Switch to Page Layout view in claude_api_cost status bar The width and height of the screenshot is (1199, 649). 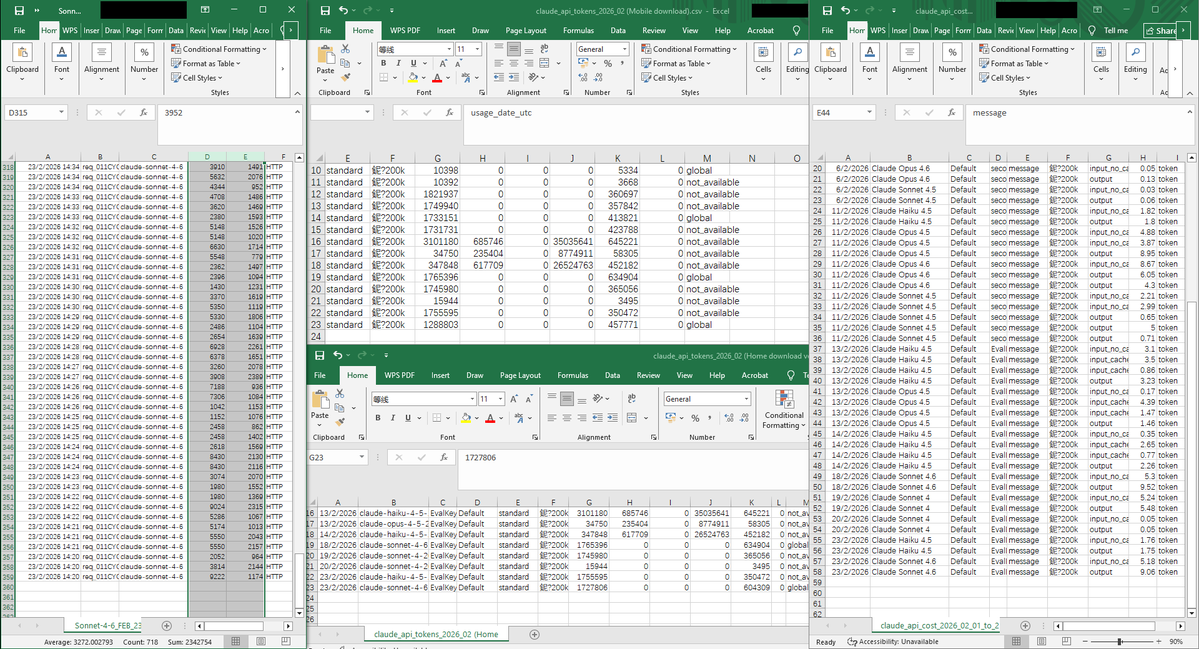[1041, 641]
